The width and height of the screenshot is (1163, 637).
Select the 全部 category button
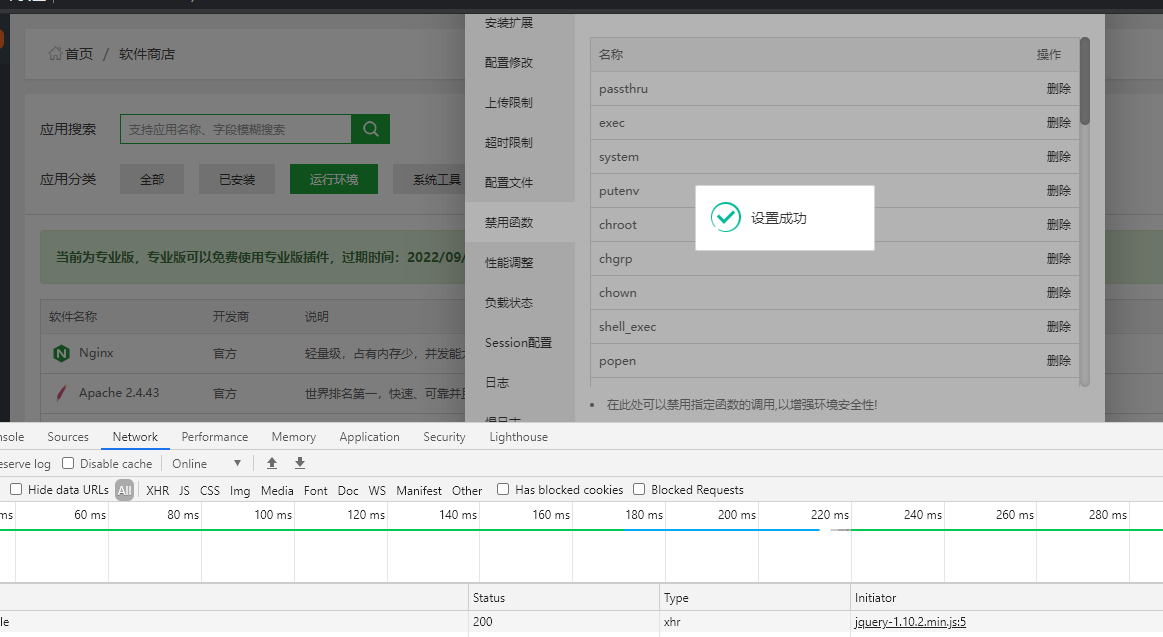click(152, 179)
